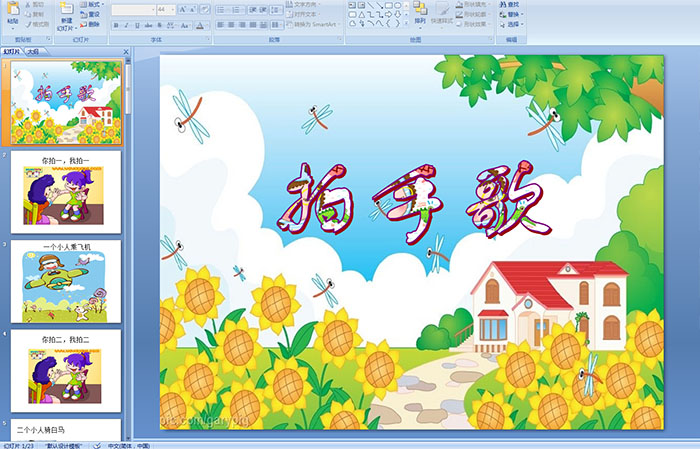The height and width of the screenshot is (449, 700).
Task: Toggle Strikethrough formatting
Action: coord(148,25)
